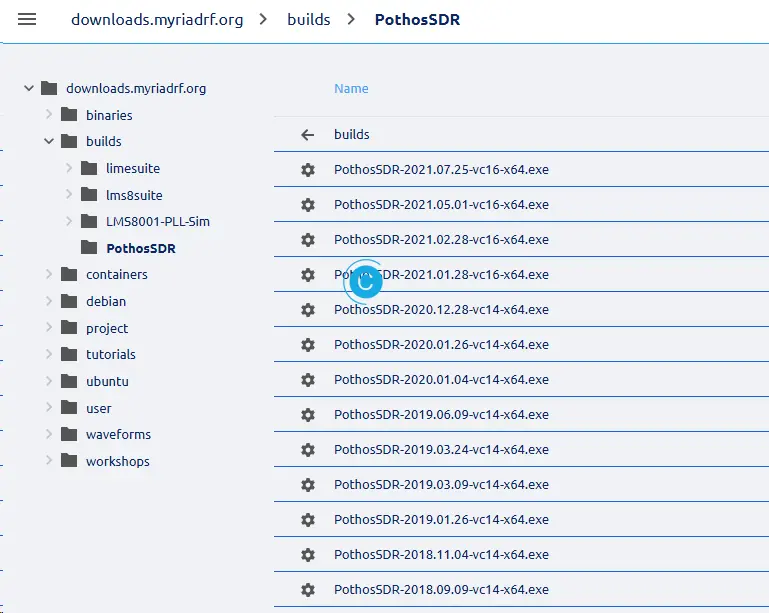
Task: Select PothosSDR breadcrumb
Action: [x=417, y=20]
